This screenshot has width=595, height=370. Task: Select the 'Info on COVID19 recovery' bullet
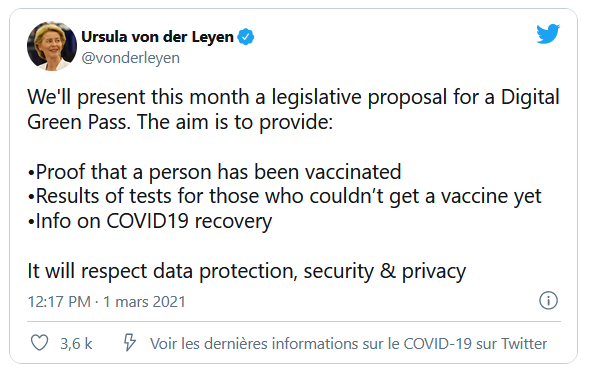[x=150, y=222]
